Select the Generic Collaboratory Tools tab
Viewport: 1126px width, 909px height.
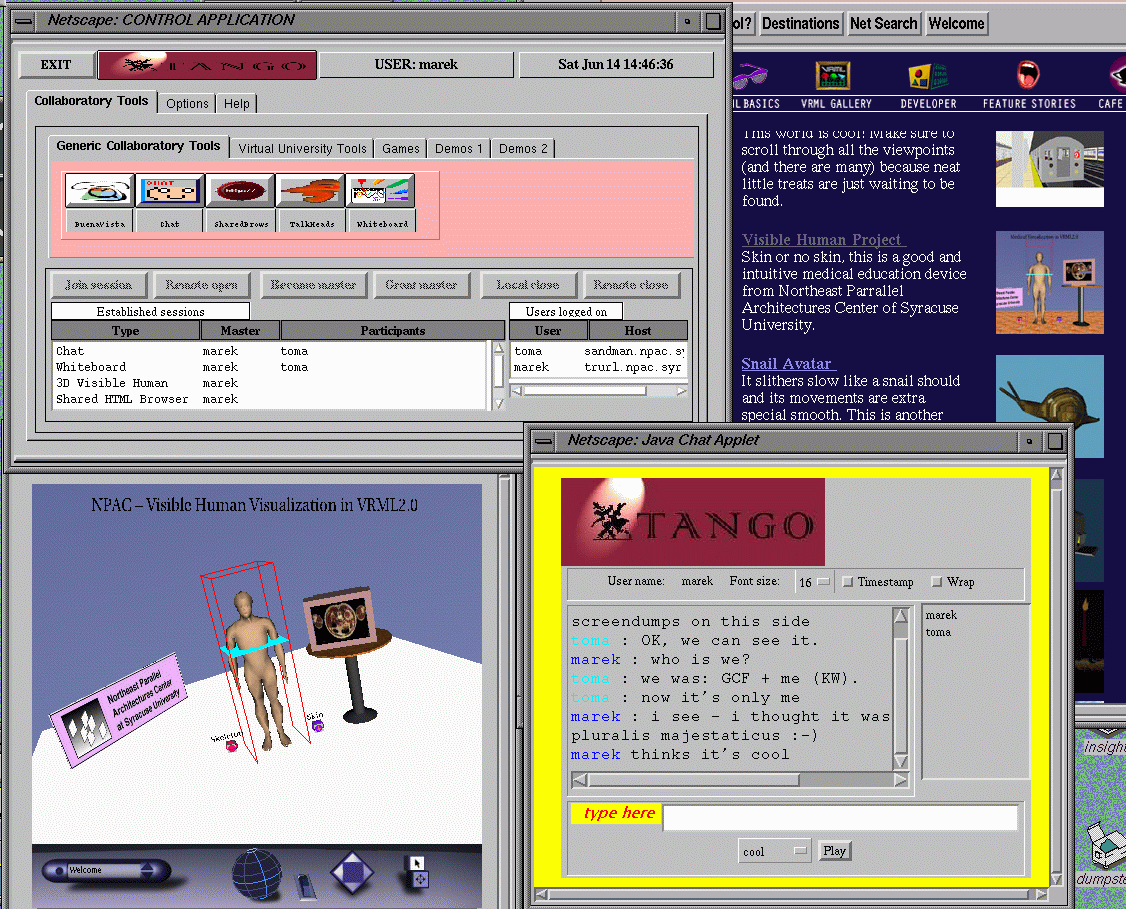point(138,146)
